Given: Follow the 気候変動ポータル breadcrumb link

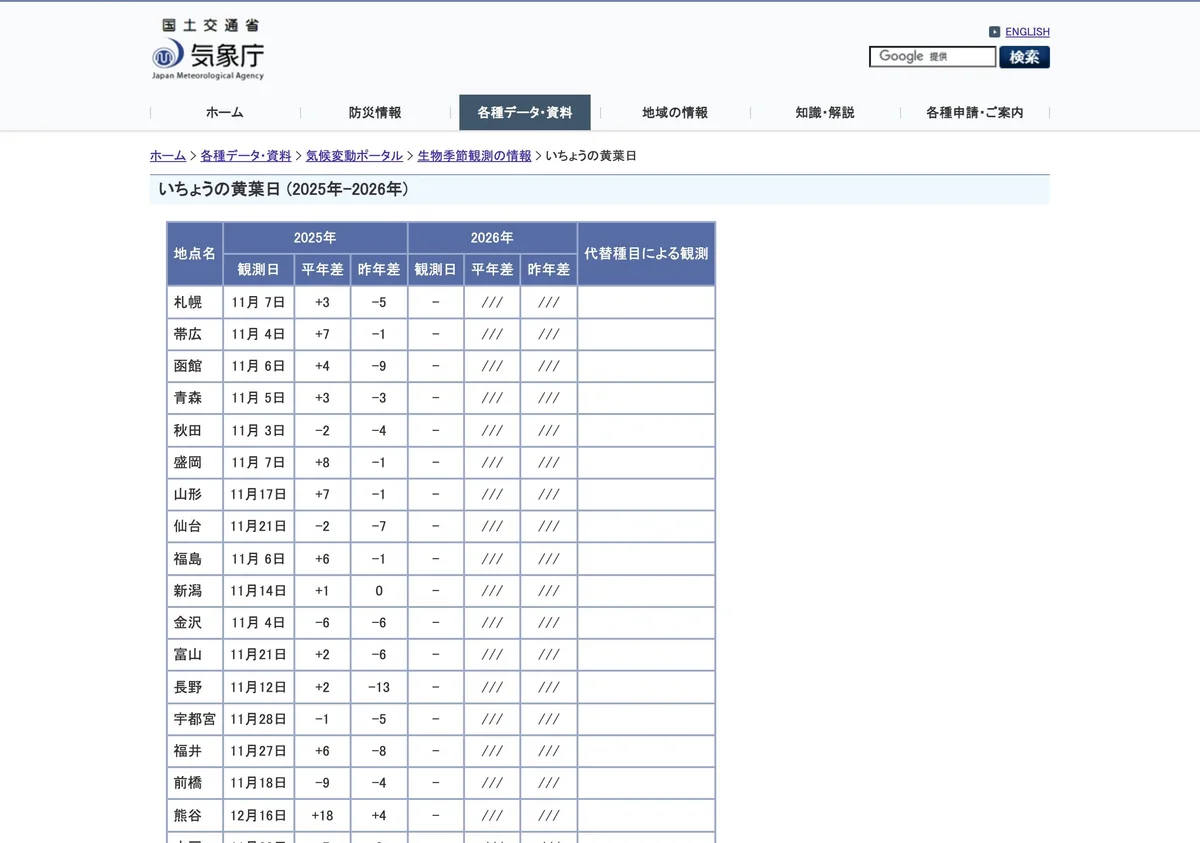Looking at the screenshot, I should coord(354,156).
